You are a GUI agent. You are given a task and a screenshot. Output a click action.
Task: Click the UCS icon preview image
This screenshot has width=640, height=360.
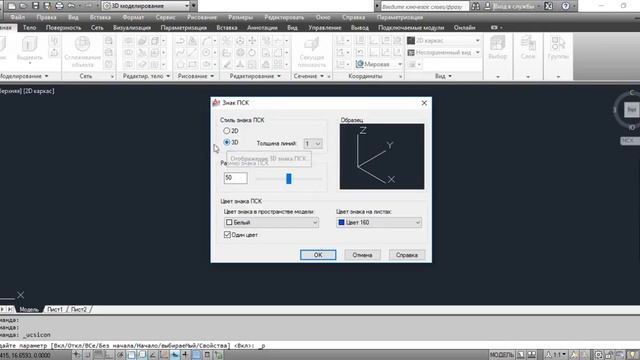(382, 157)
